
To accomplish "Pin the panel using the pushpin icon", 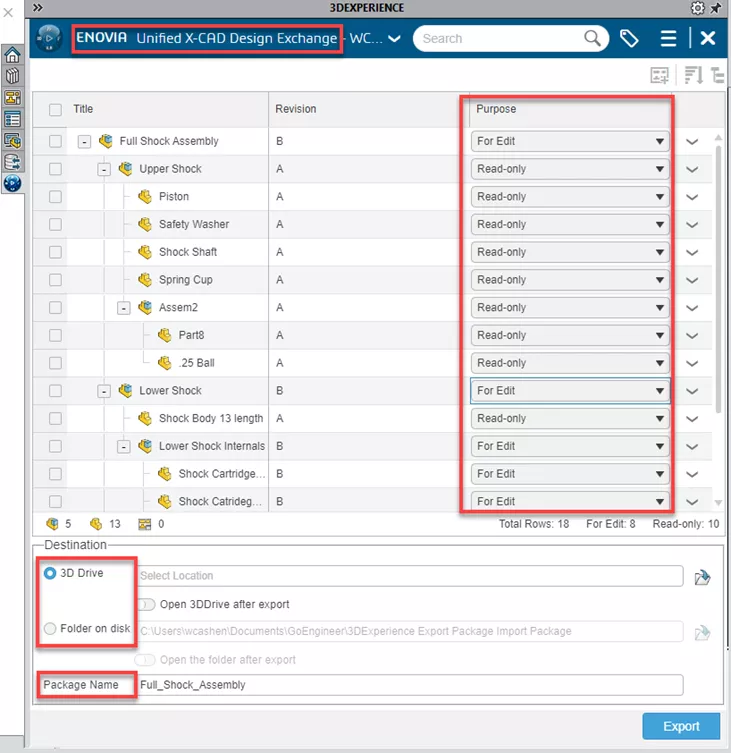I will click(715, 8).
